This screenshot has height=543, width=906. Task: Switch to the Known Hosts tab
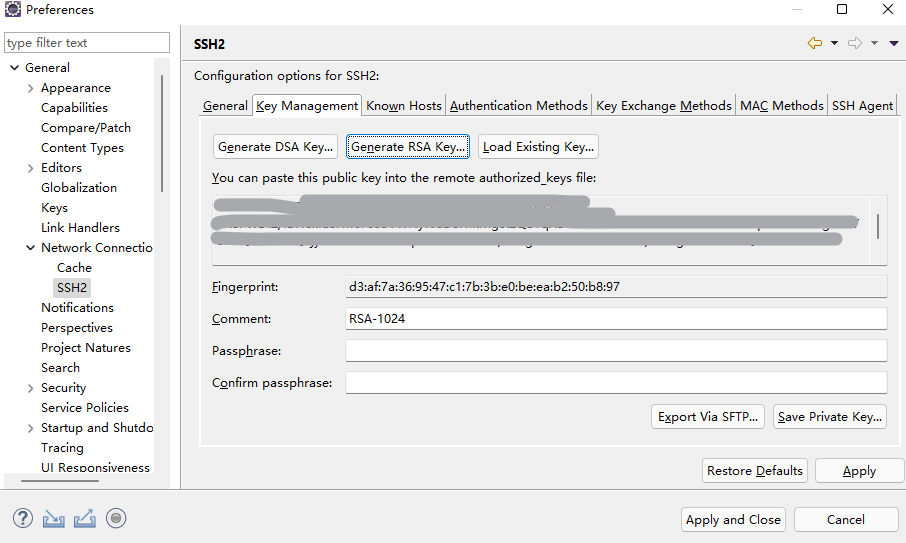[x=403, y=105]
